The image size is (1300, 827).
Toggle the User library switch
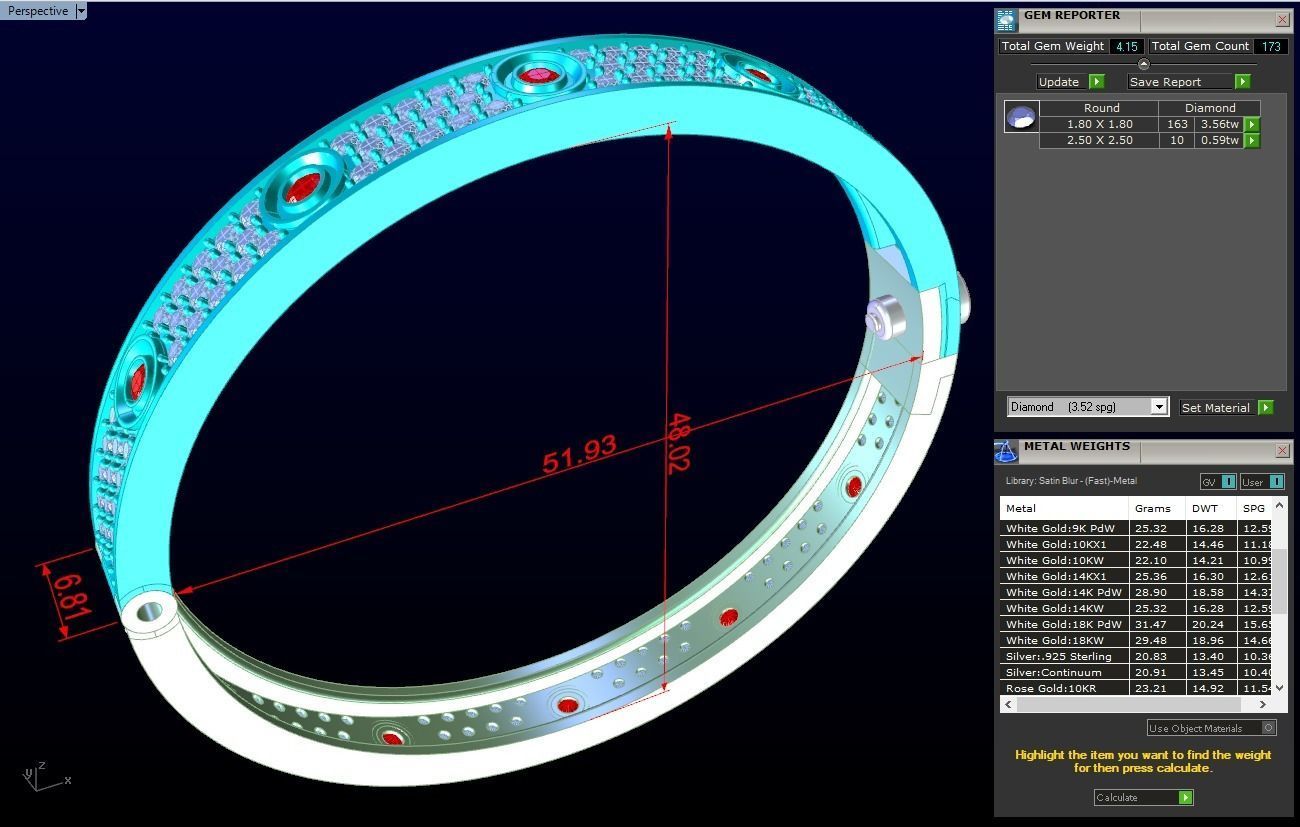coord(1262,482)
